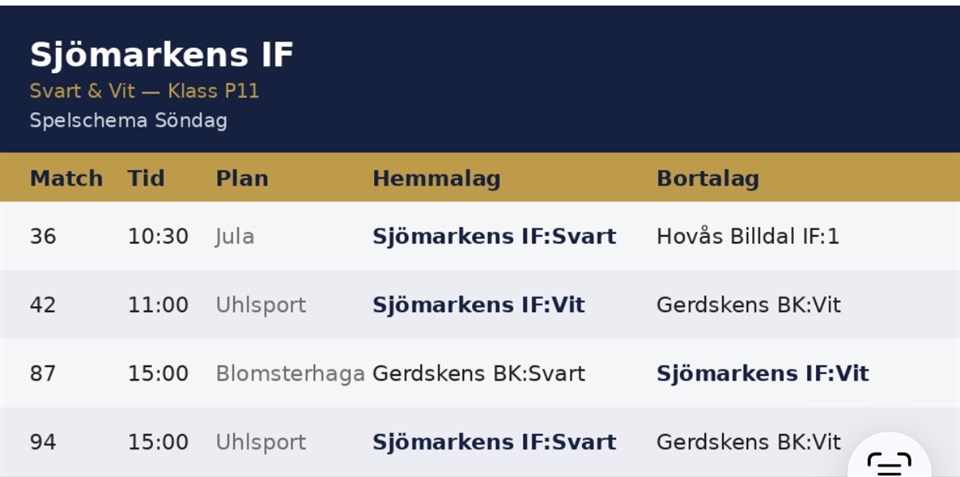Image resolution: width=960 pixels, height=477 pixels.
Task: Click the Sjömarkens IF page title
Action: point(162,54)
